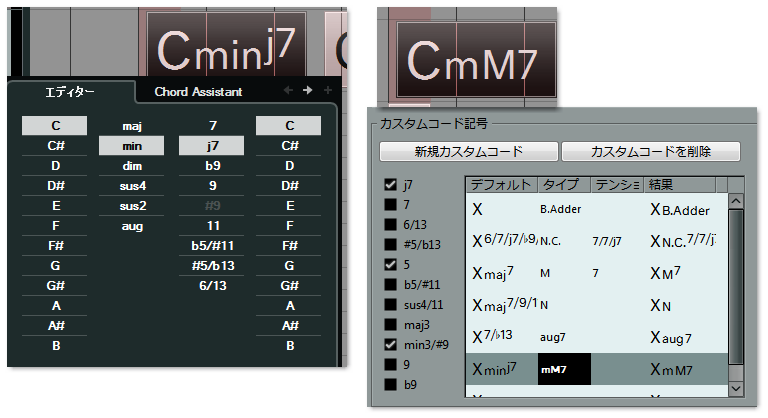768x418 pixels.
Task: Click the カスタムコードを削除 button
Action: (x=651, y=151)
